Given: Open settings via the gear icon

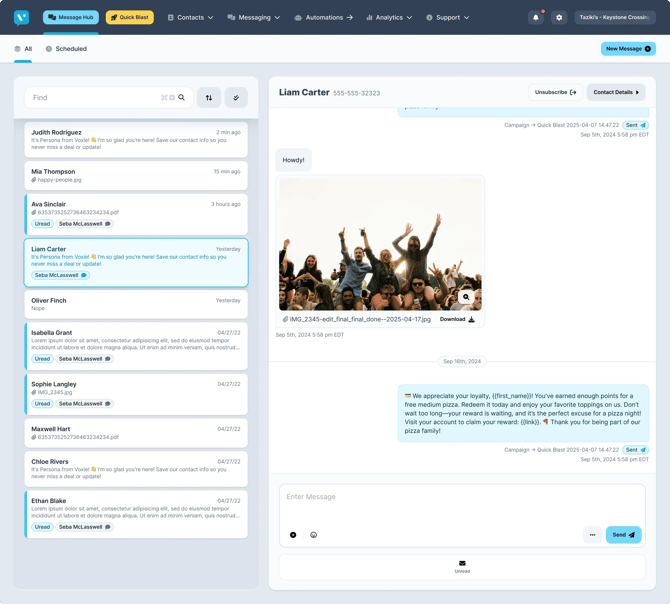Looking at the screenshot, I should tap(559, 18).
